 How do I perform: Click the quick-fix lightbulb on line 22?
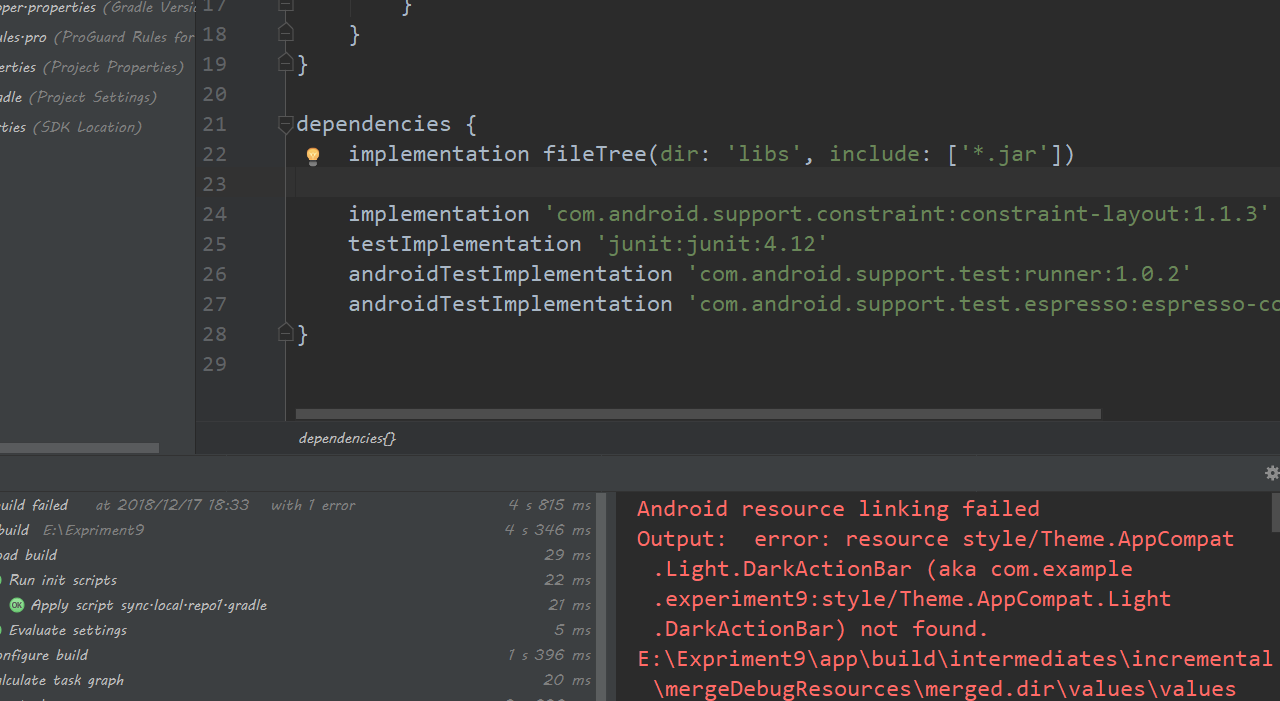click(x=312, y=156)
